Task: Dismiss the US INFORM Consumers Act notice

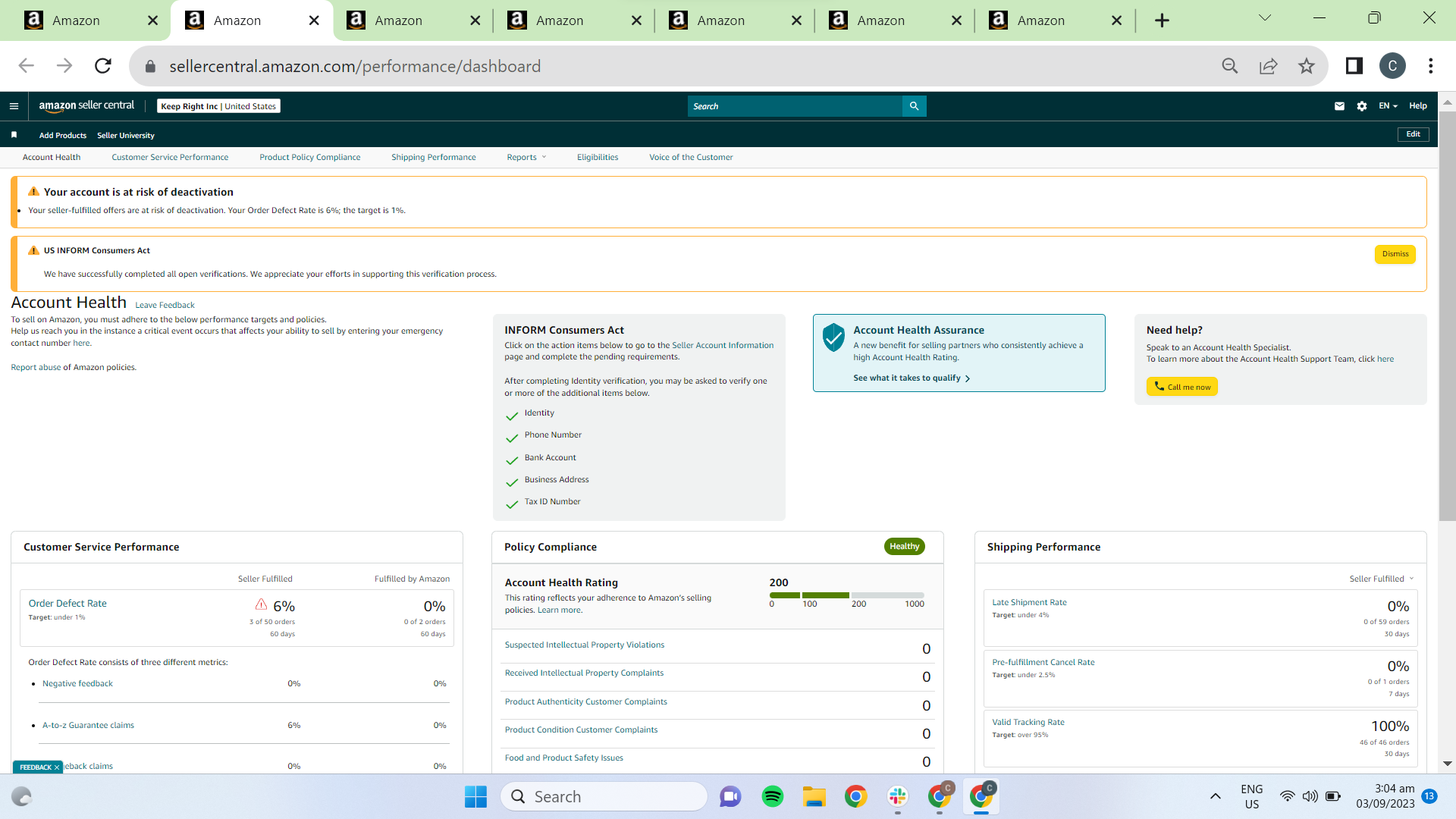Action: coord(1395,254)
